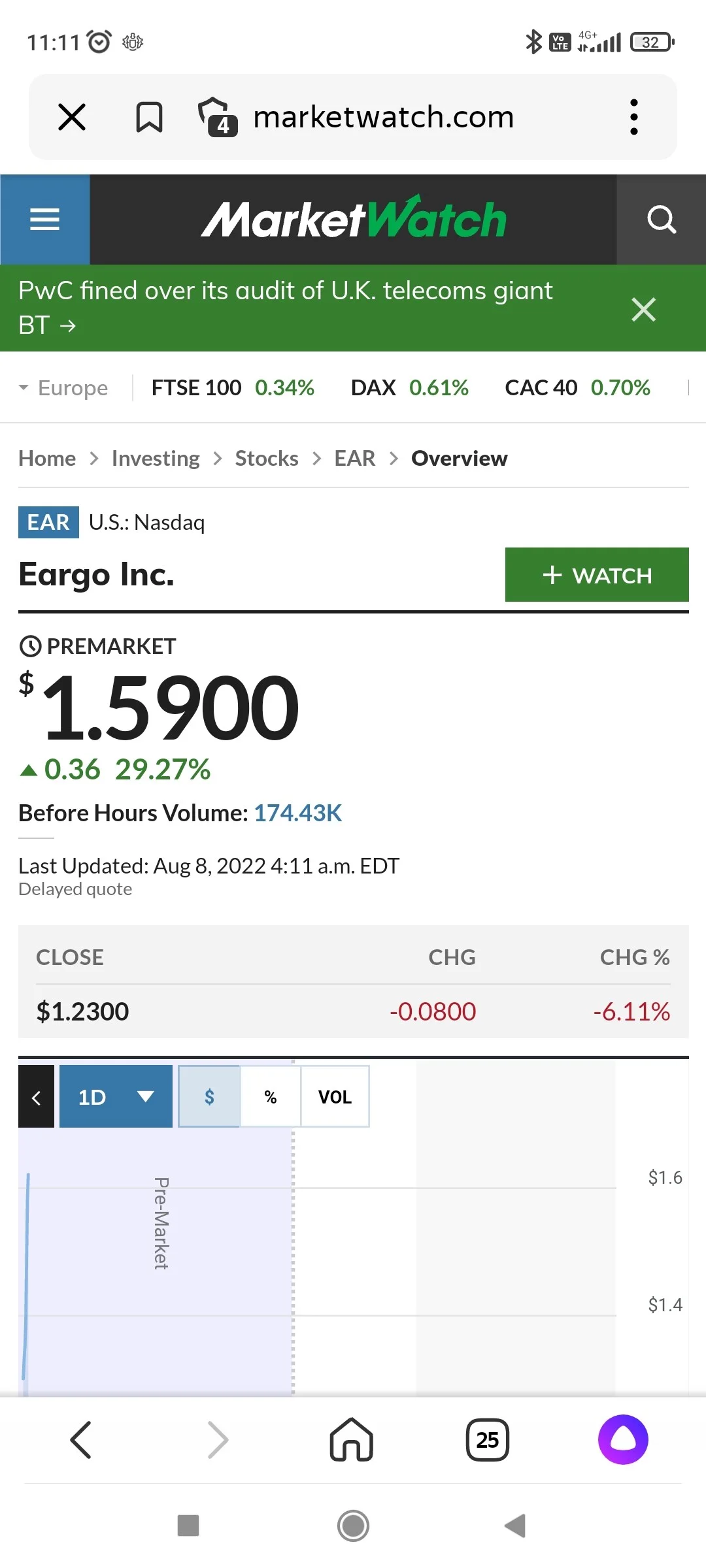This screenshot has height=1568, width=706.
Task: Open Stocks breadcrumb item
Action: (267, 459)
